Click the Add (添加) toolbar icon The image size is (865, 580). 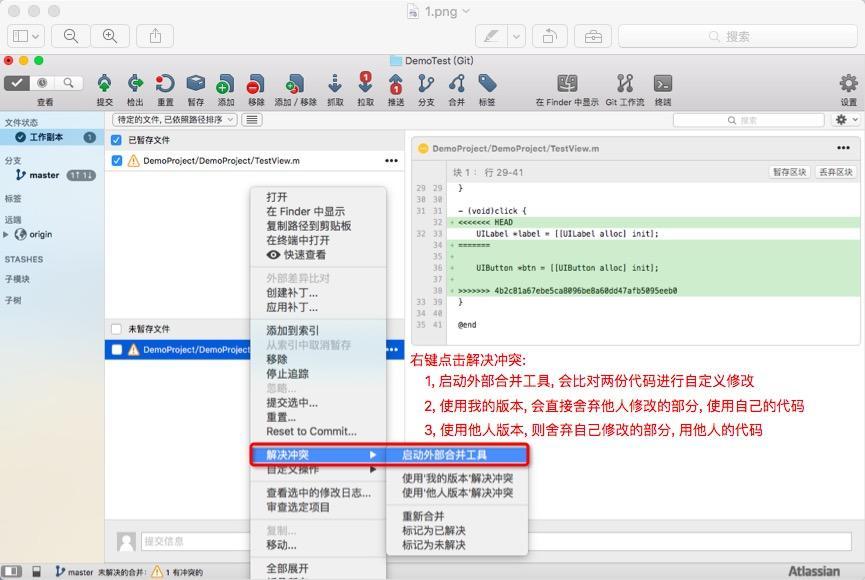tap(226, 84)
